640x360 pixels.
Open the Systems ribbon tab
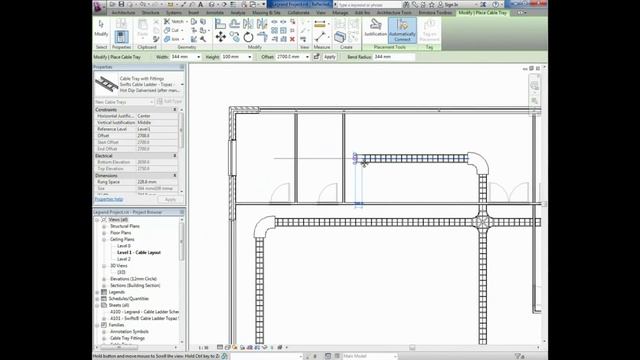coord(173,13)
